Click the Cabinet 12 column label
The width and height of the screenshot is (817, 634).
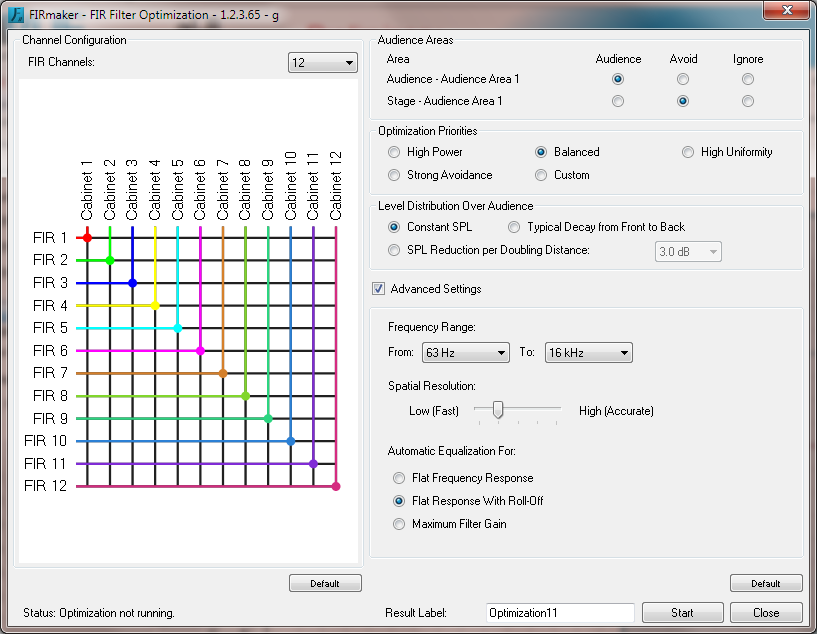point(336,185)
